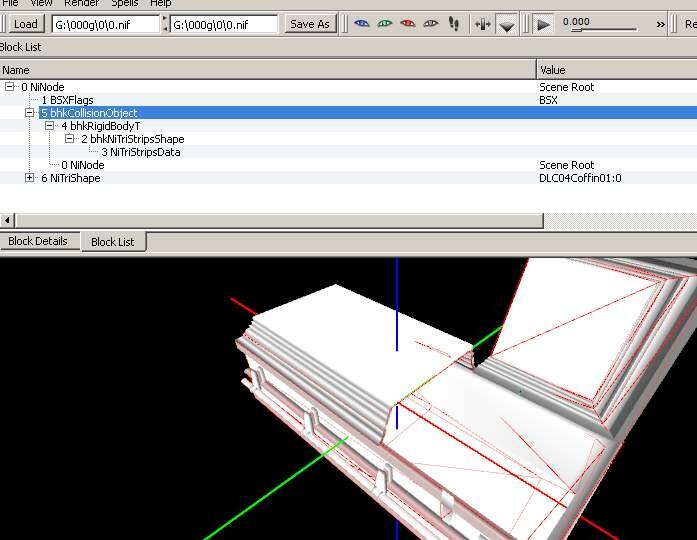This screenshot has height=540, width=697.
Task: Click the BSX value cell
Action: point(548,100)
